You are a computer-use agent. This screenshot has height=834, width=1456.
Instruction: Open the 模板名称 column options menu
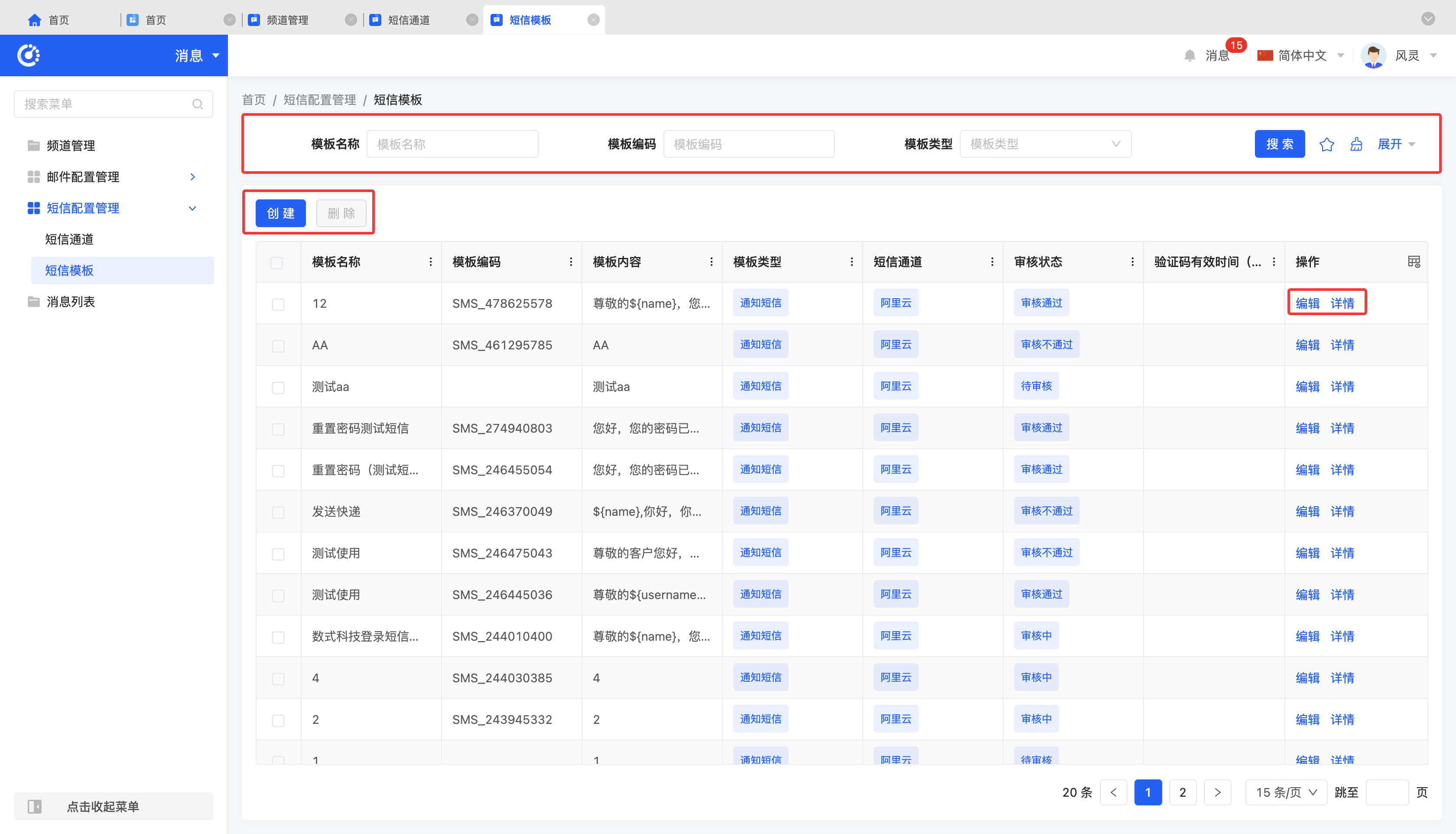(431, 262)
